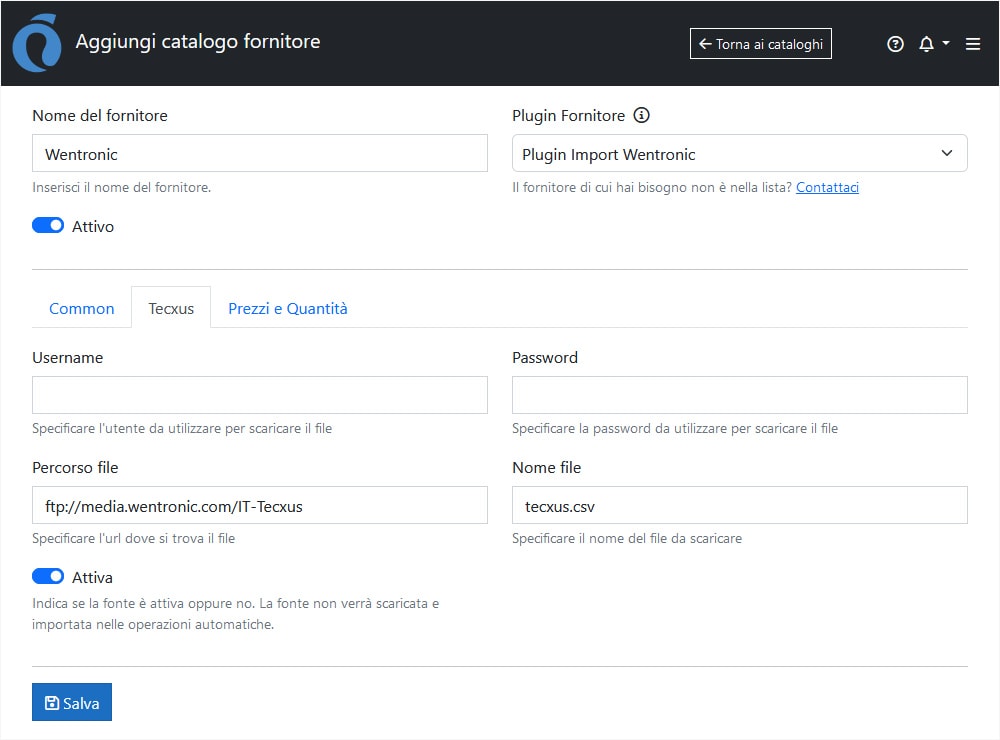Viewport: 1000px width, 740px height.
Task: Disable the Attiva source switch
Action: [x=48, y=577]
